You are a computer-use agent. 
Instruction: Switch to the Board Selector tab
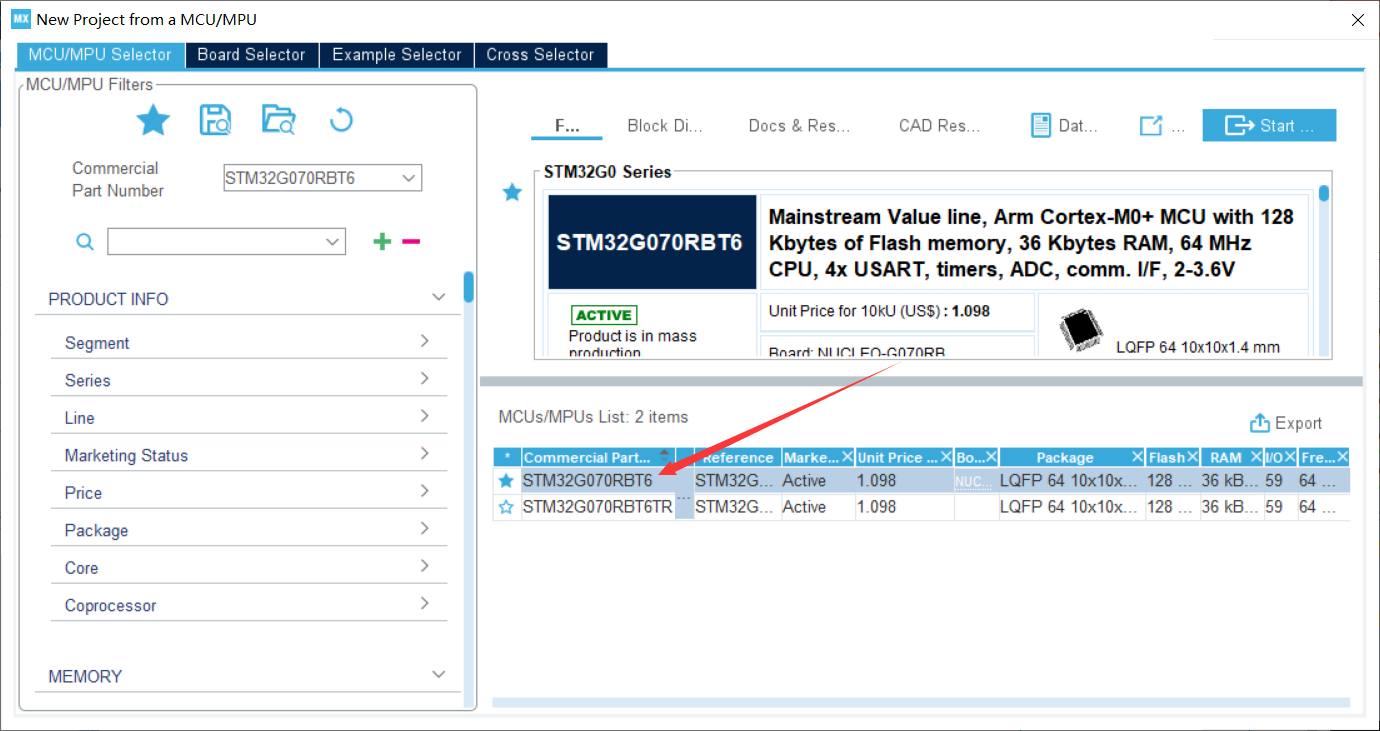point(251,55)
